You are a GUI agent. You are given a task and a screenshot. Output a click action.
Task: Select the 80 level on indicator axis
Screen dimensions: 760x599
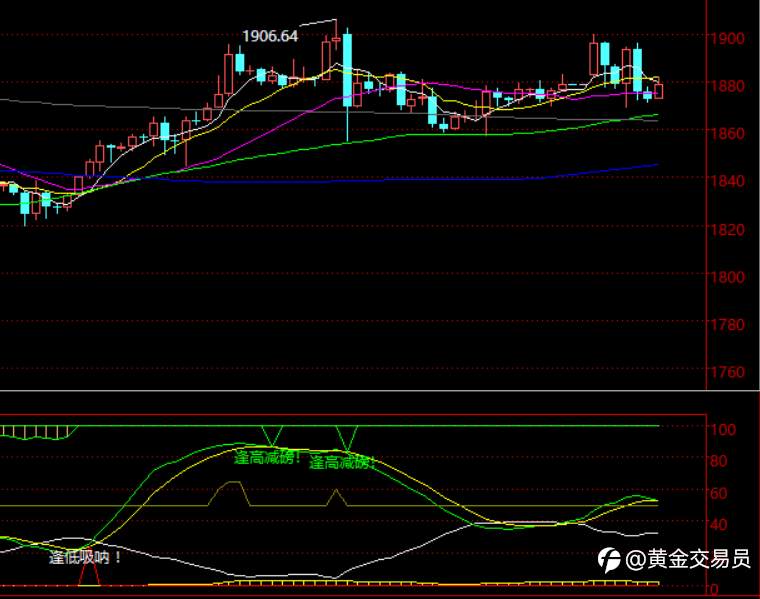tap(719, 461)
